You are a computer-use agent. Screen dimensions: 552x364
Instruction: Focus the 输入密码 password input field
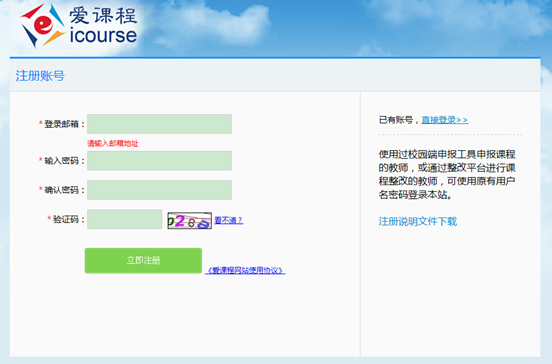tap(159, 161)
